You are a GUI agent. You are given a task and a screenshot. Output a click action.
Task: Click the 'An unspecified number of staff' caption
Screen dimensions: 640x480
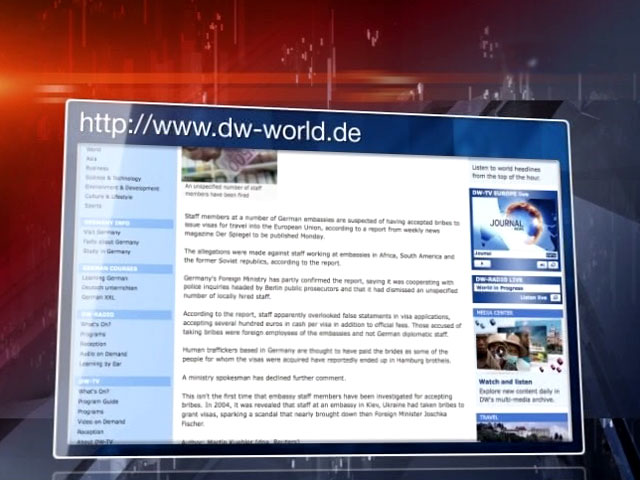pos(224,191)
